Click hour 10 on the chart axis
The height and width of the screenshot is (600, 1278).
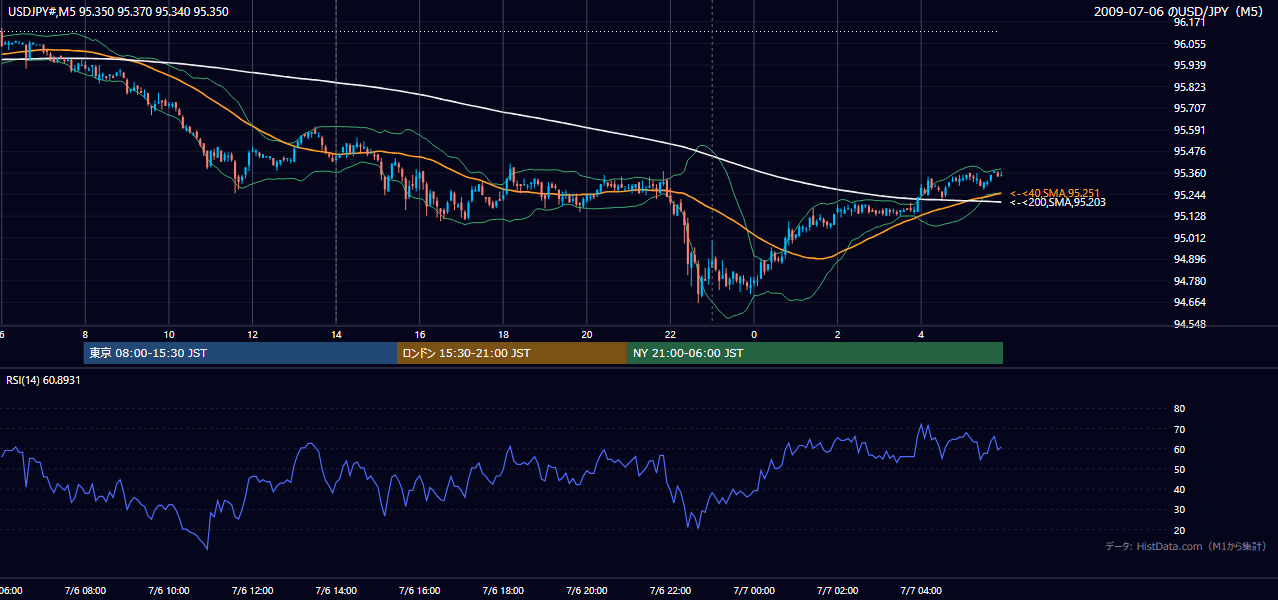click(x=169, y=335)
